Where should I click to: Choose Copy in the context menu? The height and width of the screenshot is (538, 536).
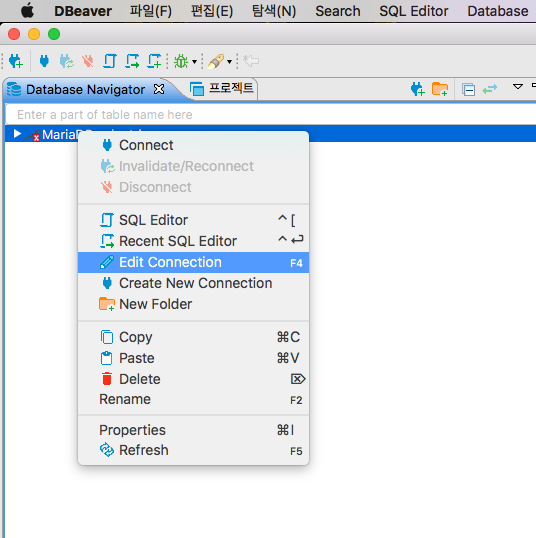tap(194, 337)
